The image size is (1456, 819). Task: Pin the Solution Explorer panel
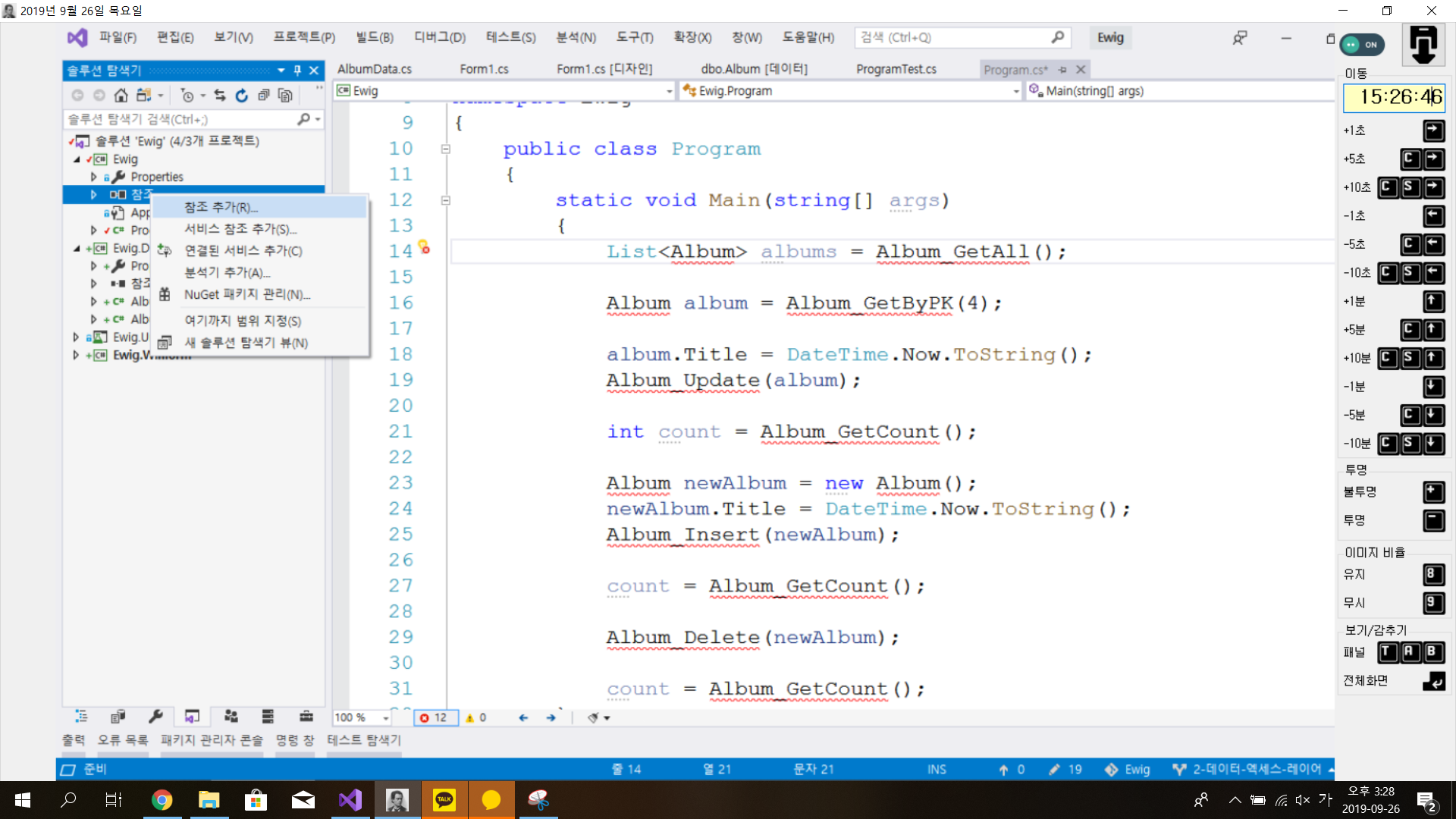pos(297,71)
